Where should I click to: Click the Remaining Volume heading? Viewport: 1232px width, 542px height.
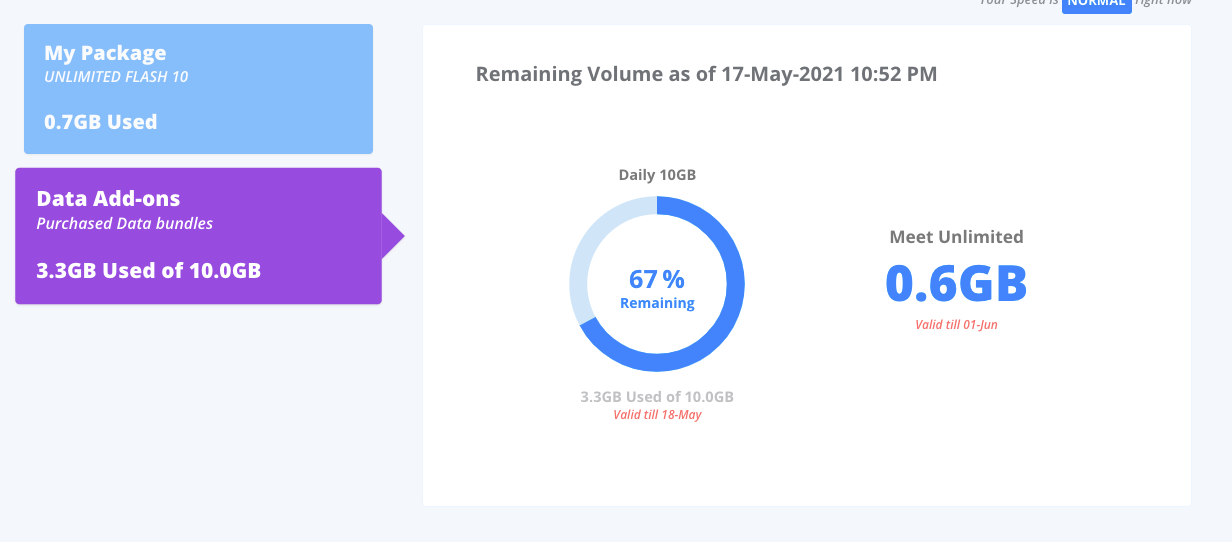[706, 74]
